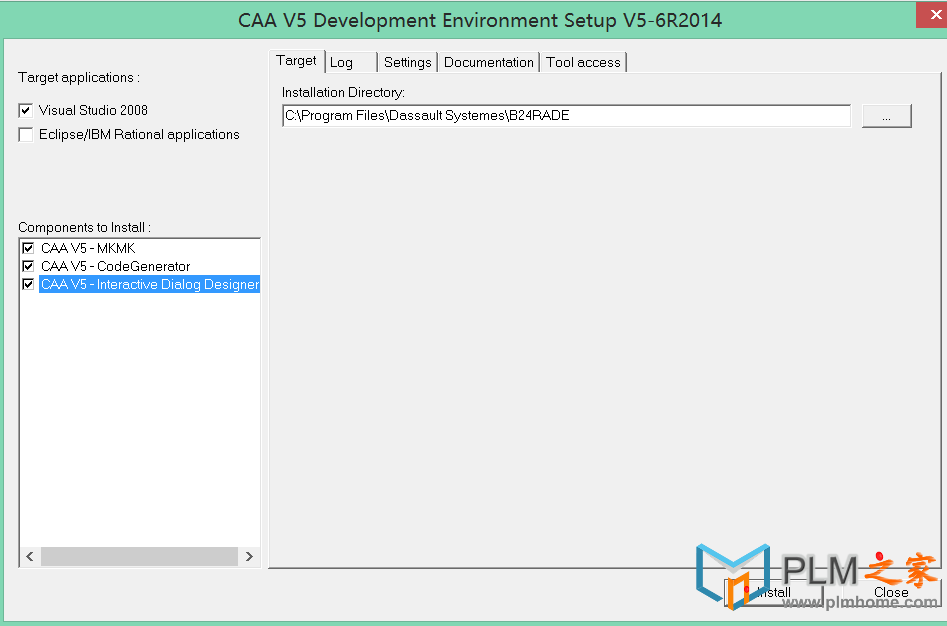Click the Install button

point(774,592)
